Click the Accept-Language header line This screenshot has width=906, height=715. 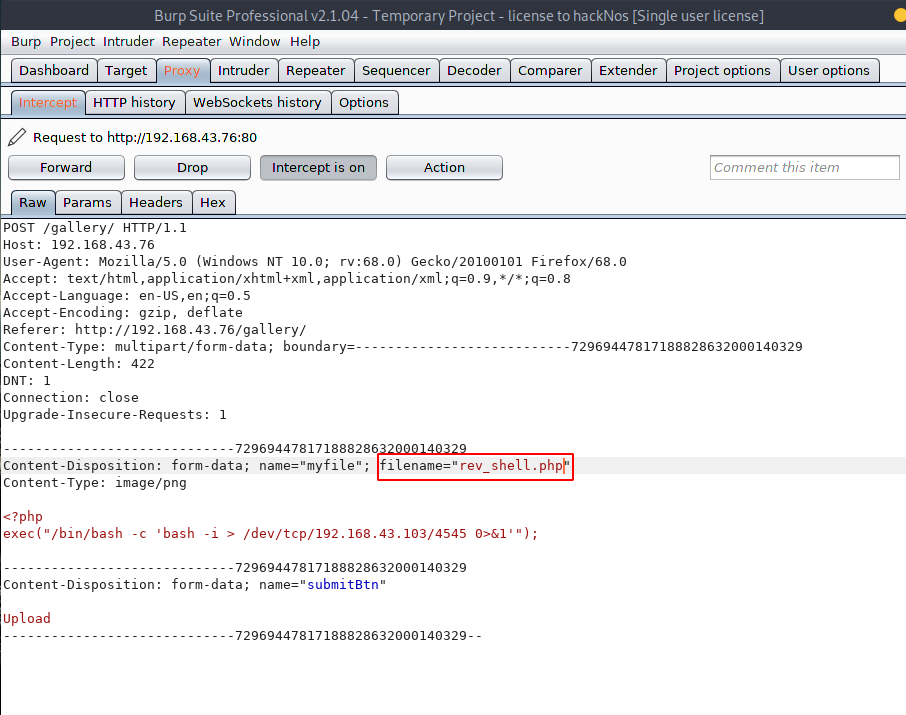click(127, 296)
